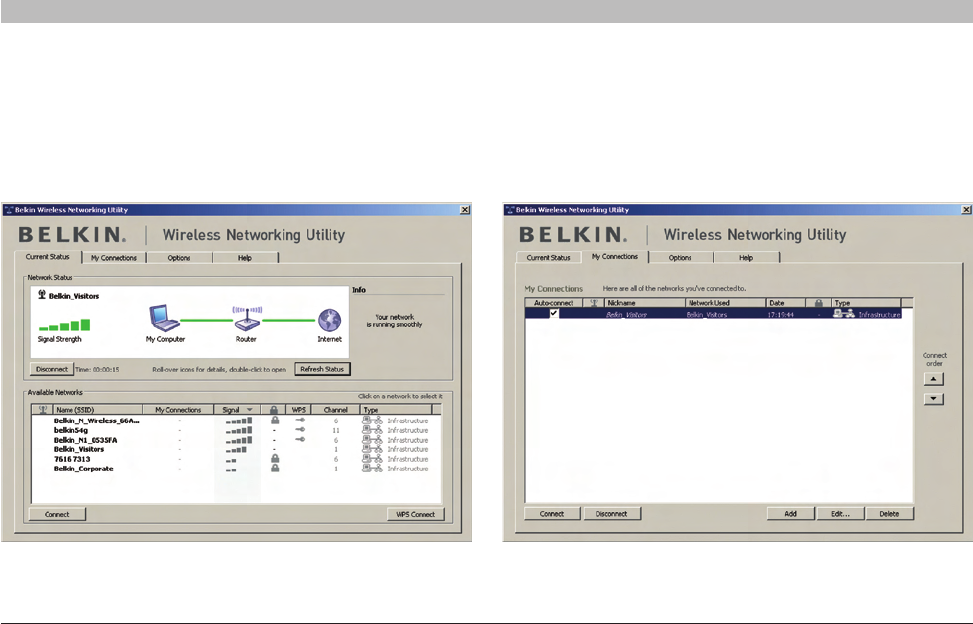
Task: Click the Router icon in Network Status
Action: click(x=247, y=319)
